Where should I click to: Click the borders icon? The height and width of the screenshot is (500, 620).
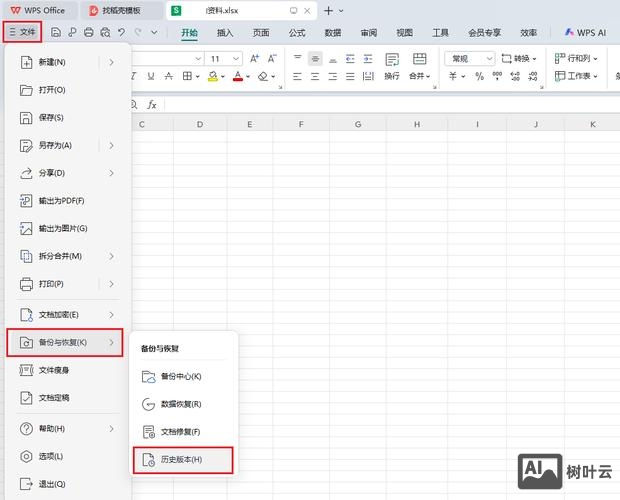pyautogui.click(x=187, y=76)
